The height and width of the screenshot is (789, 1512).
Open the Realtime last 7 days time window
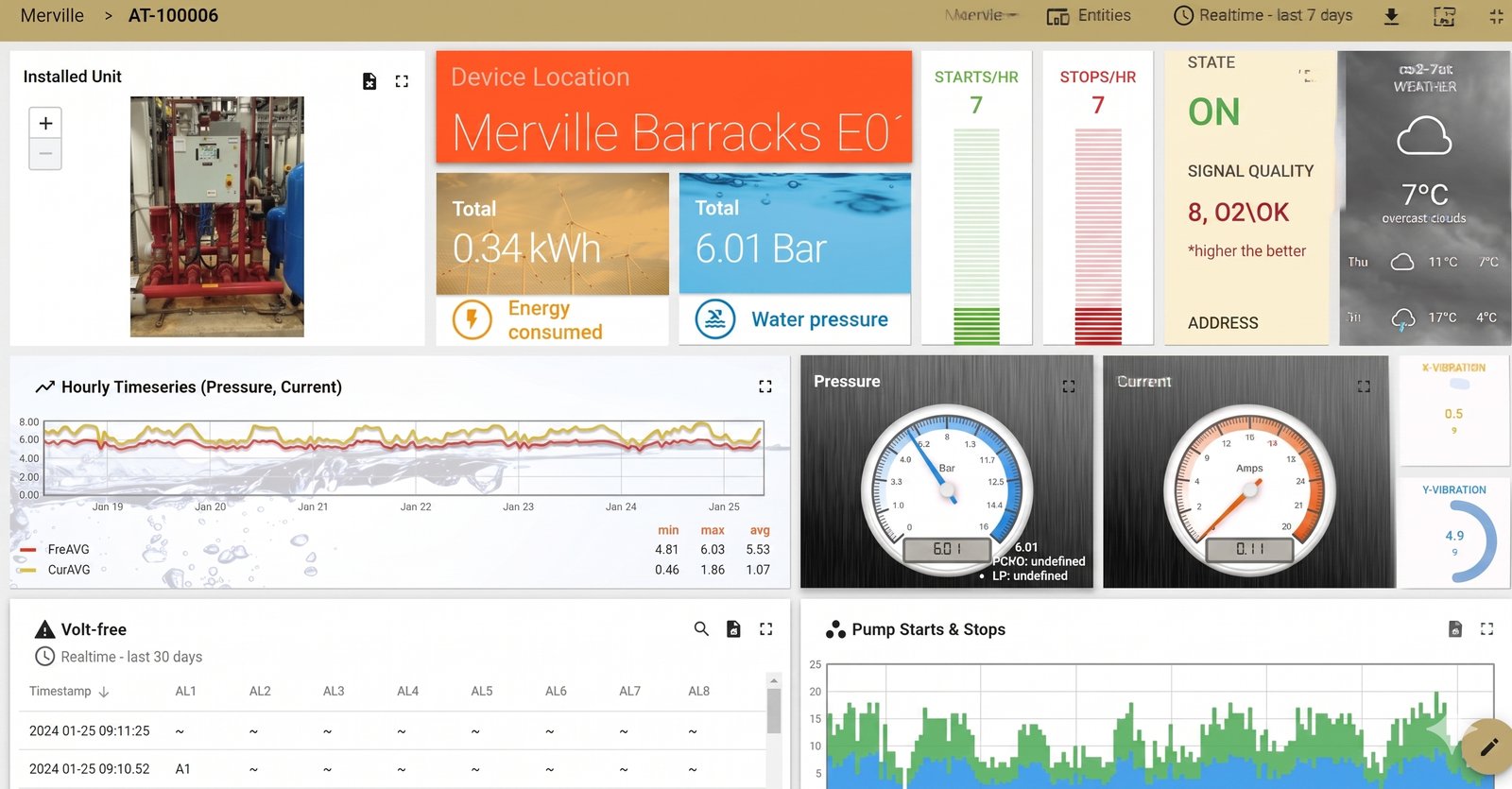(1263, 15)
